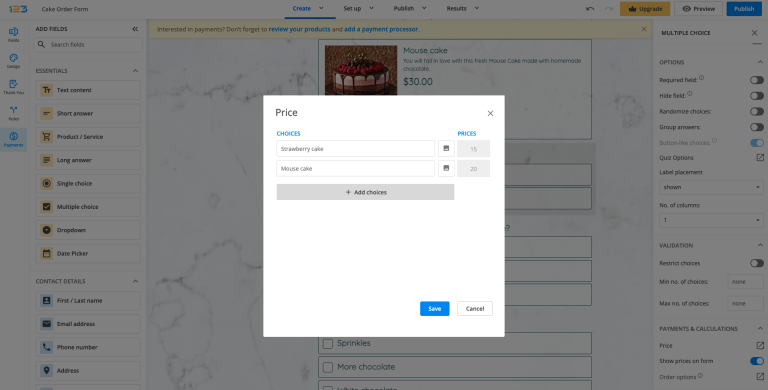Viewport: 768px width, 390px height.
Task: Collapse the Contact Details section
Action: (136, 281)
